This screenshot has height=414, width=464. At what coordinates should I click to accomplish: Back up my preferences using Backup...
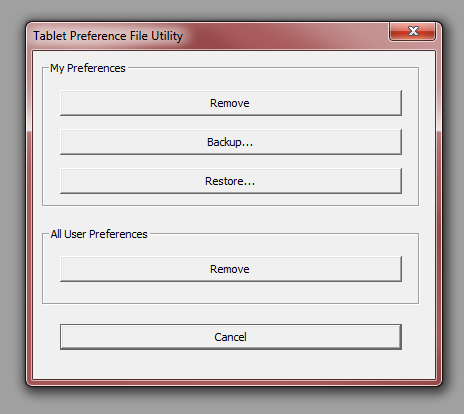[231, 142]
